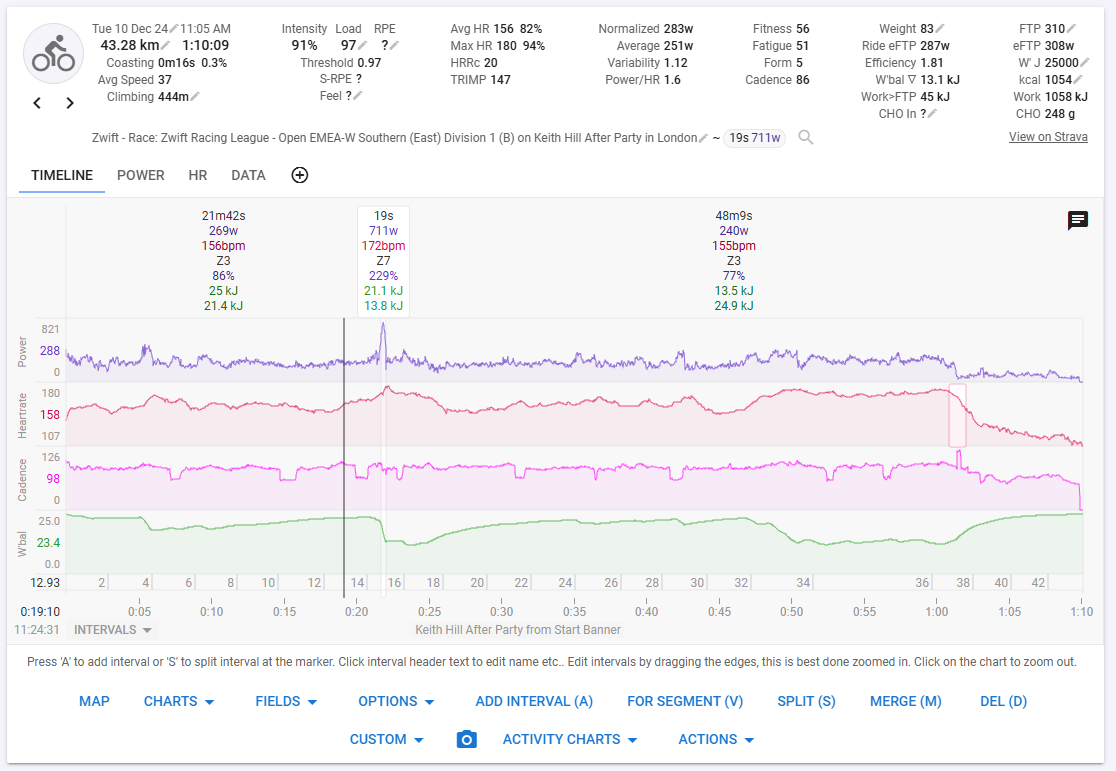Open the CHARTS dropdown
The height and width of the screenshot is (771, 1116).
[x=179, y=701]
